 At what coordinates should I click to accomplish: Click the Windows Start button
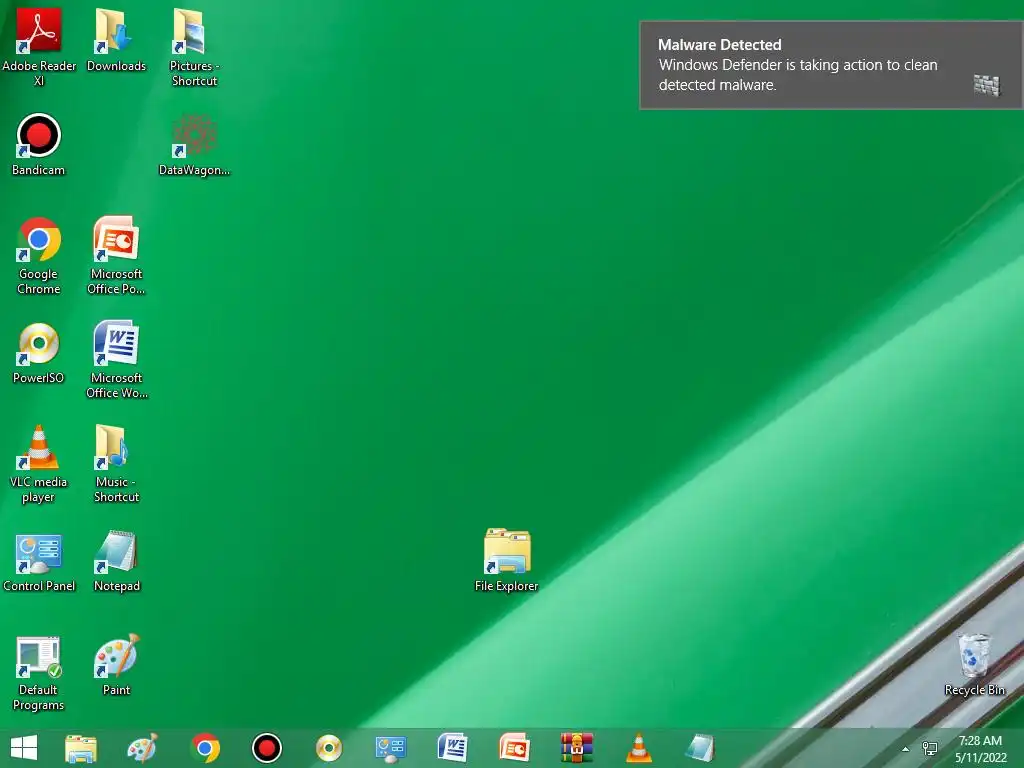tap(24, 748)
